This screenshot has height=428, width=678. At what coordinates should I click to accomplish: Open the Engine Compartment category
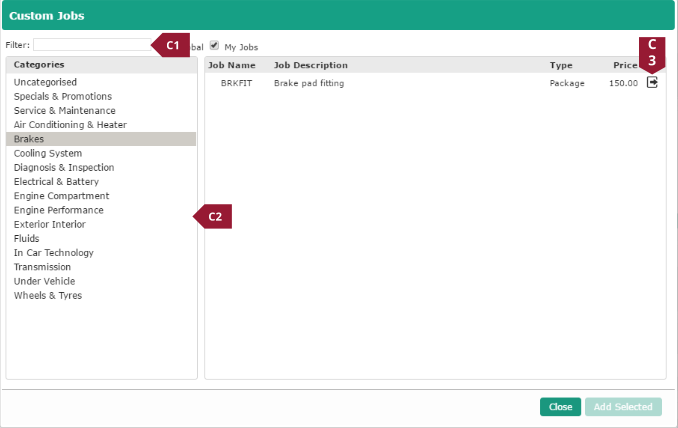pos(61,196)
